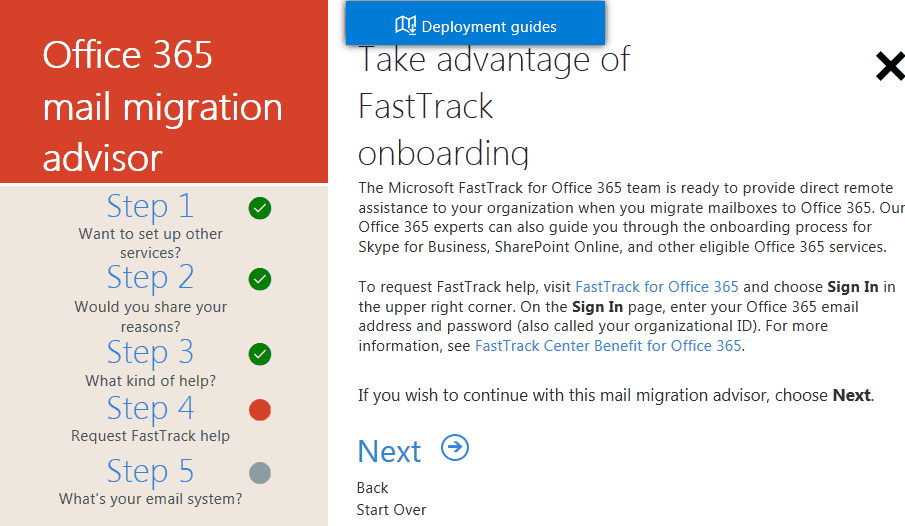This screenshot has height=526, width=905.
Task: Click 'Would you share your reasons?' text
Action: point(150,316)
